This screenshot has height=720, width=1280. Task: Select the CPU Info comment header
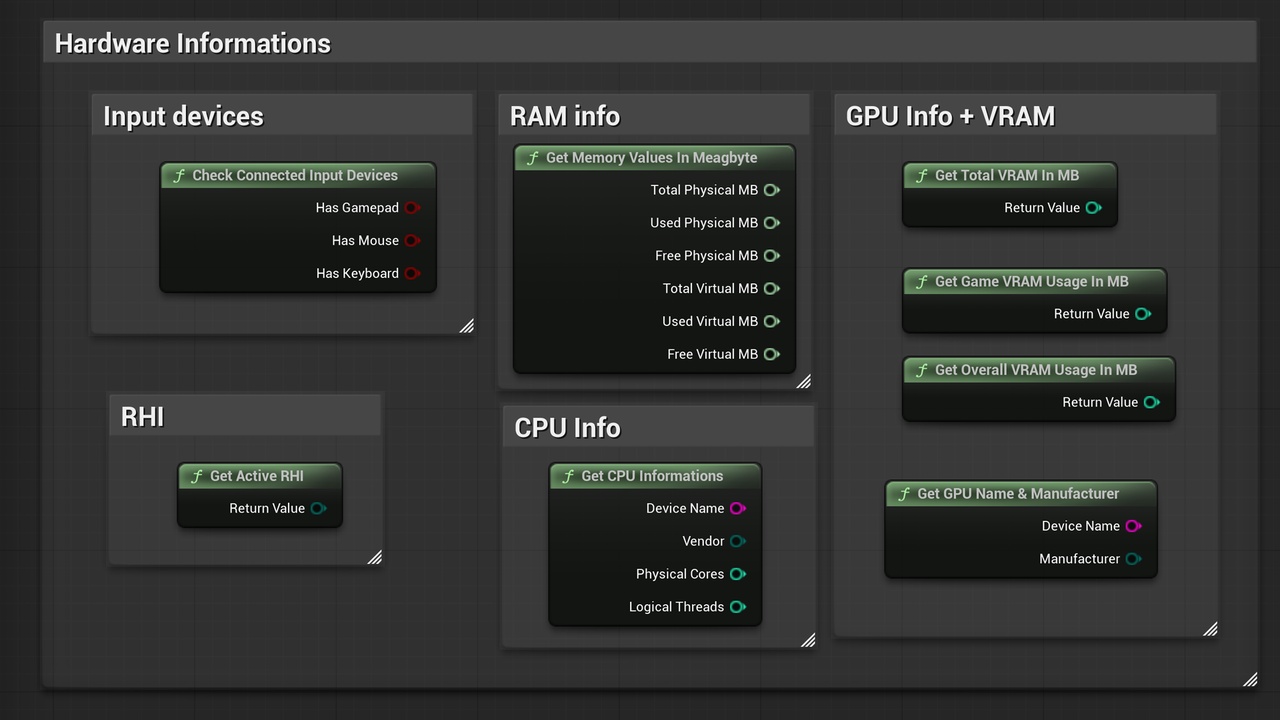click(658, 427)
